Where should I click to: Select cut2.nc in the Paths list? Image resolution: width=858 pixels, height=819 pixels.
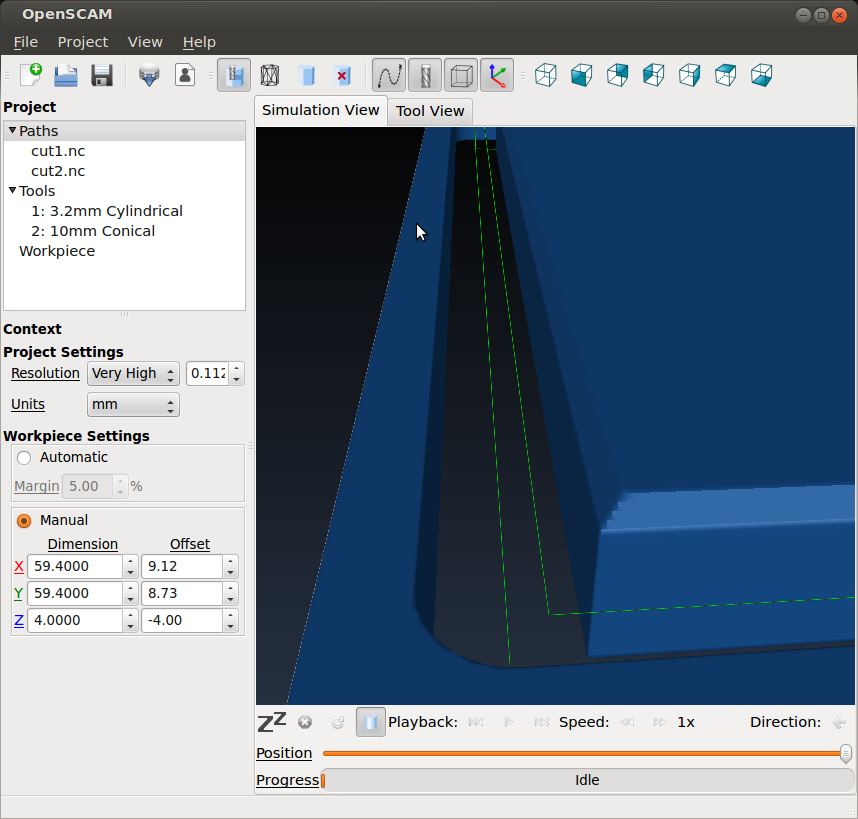point(58,171)
